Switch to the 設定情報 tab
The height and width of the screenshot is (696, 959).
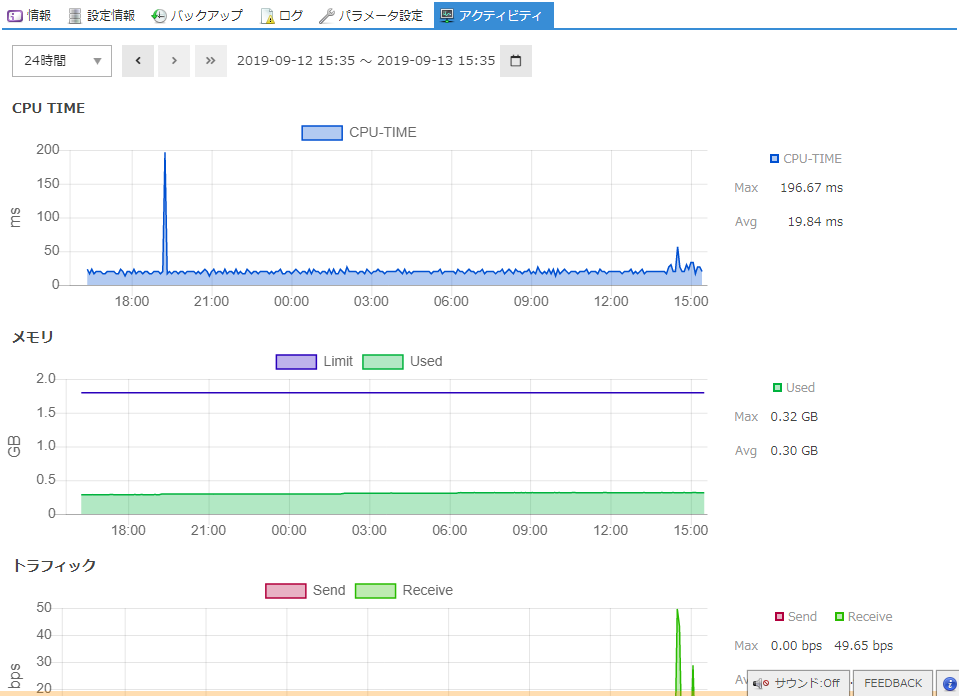[x=101, y=16]
